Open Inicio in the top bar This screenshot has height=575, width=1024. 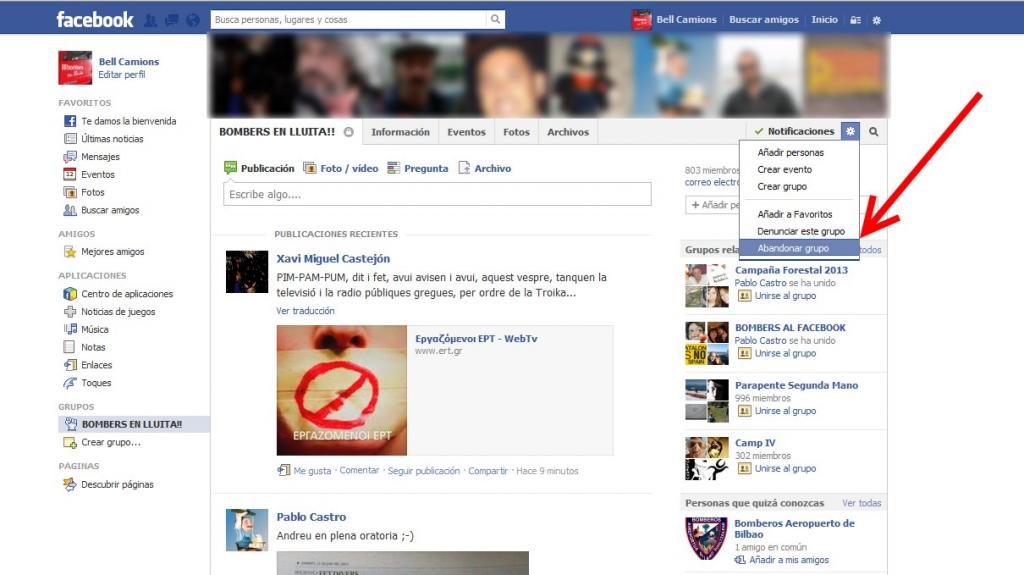point(824,20)
